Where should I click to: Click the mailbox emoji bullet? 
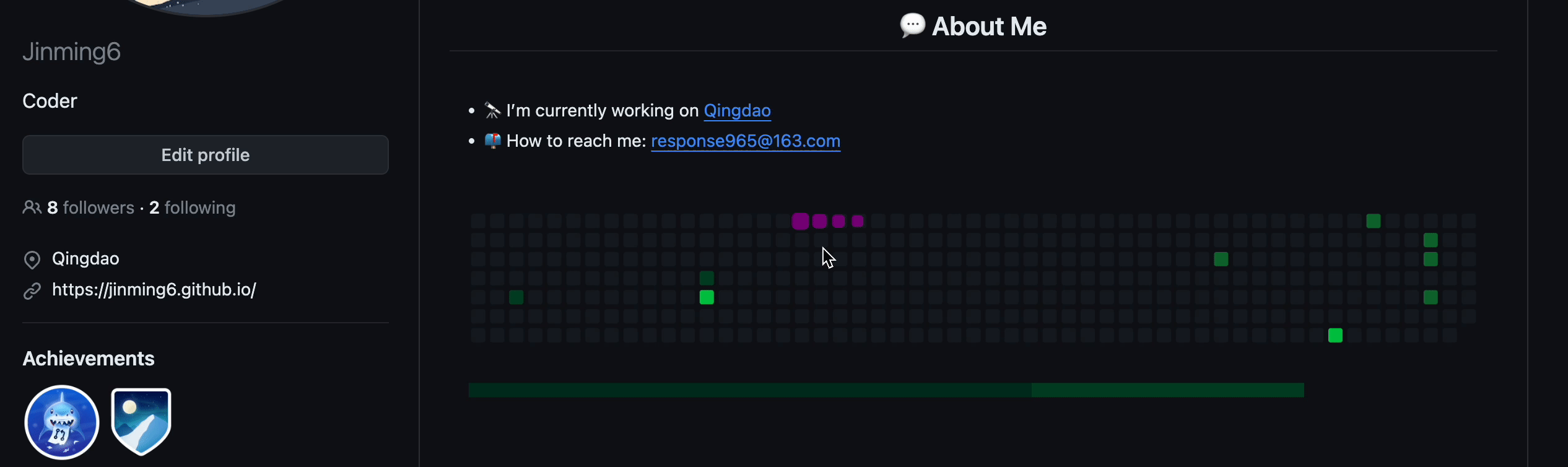(492, 141)
